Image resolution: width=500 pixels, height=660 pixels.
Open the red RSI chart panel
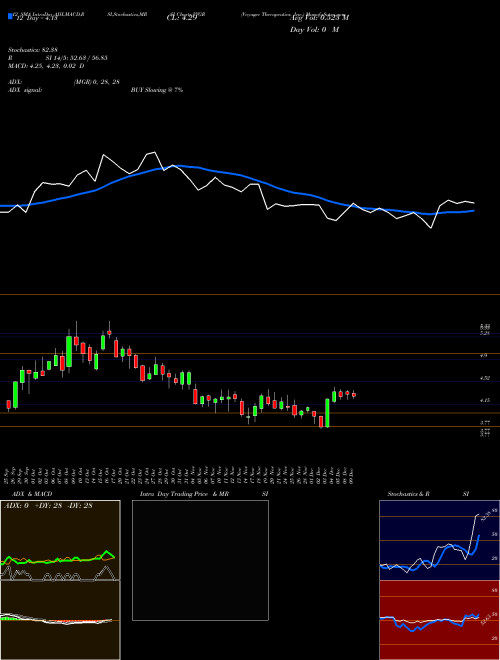pos(439,620)
